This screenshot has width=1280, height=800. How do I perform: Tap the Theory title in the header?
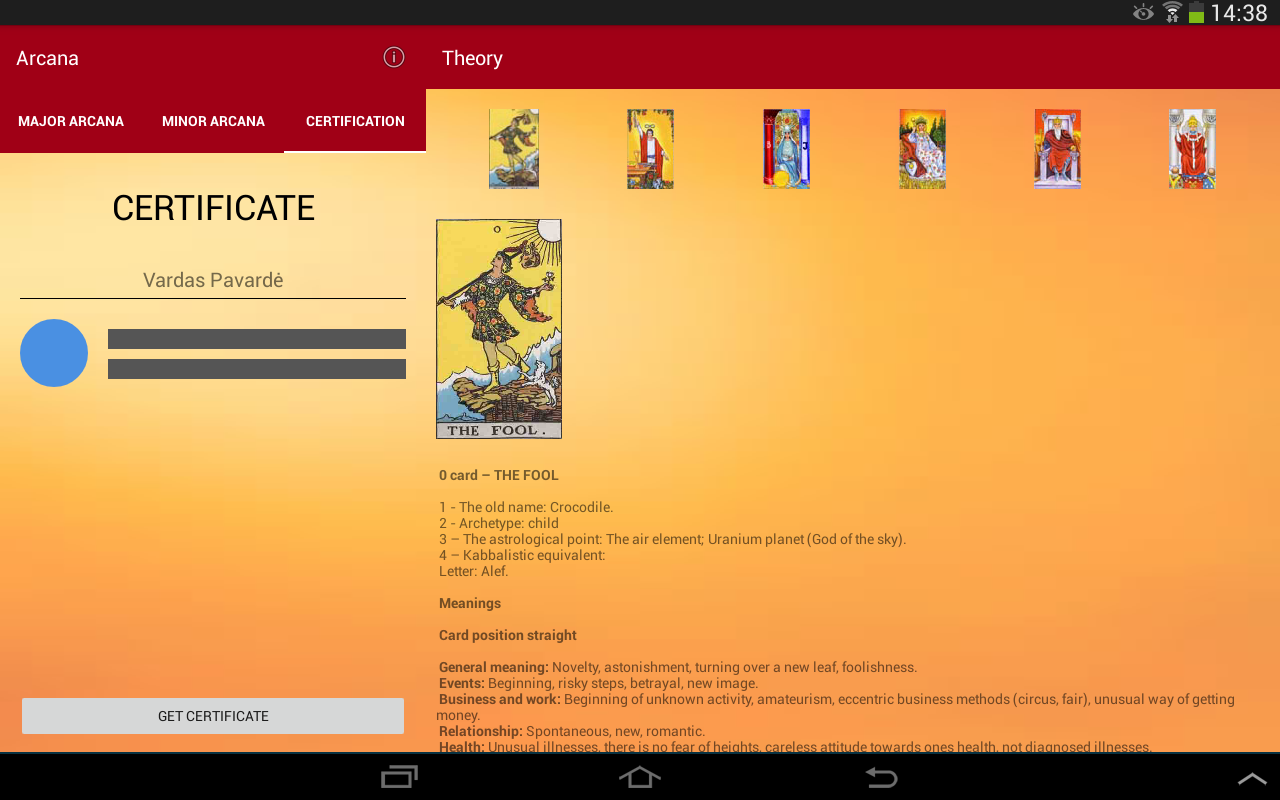click(472, 58)
